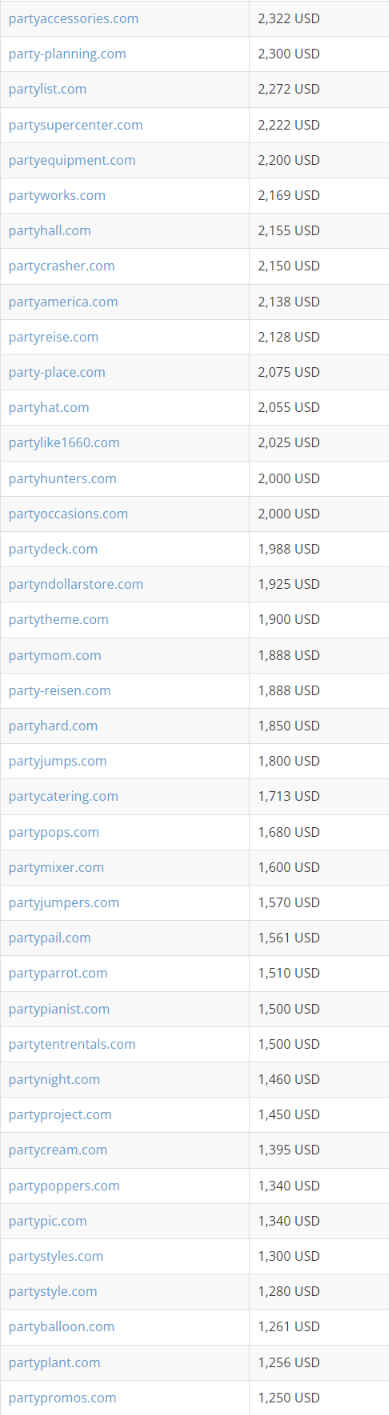Open partypromos.com domain link
The image size is (389, 1415).
click(x=62, y=1397)
